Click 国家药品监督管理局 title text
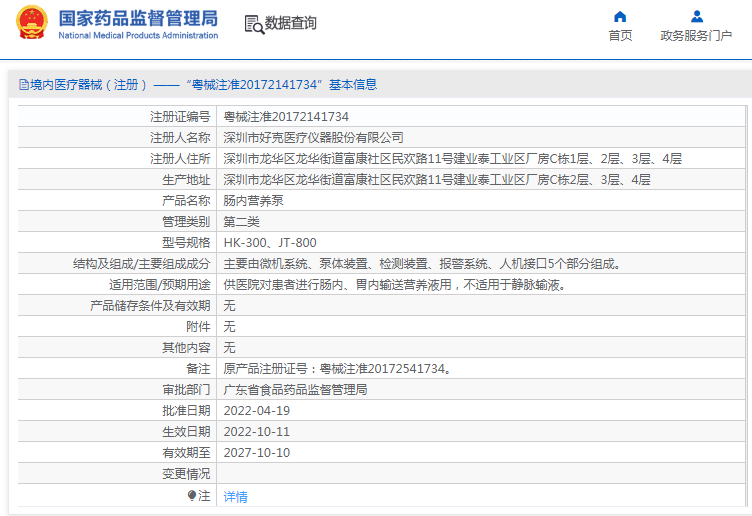The width and height of the screenshot is (752, 516). click(x=138, y=18)
